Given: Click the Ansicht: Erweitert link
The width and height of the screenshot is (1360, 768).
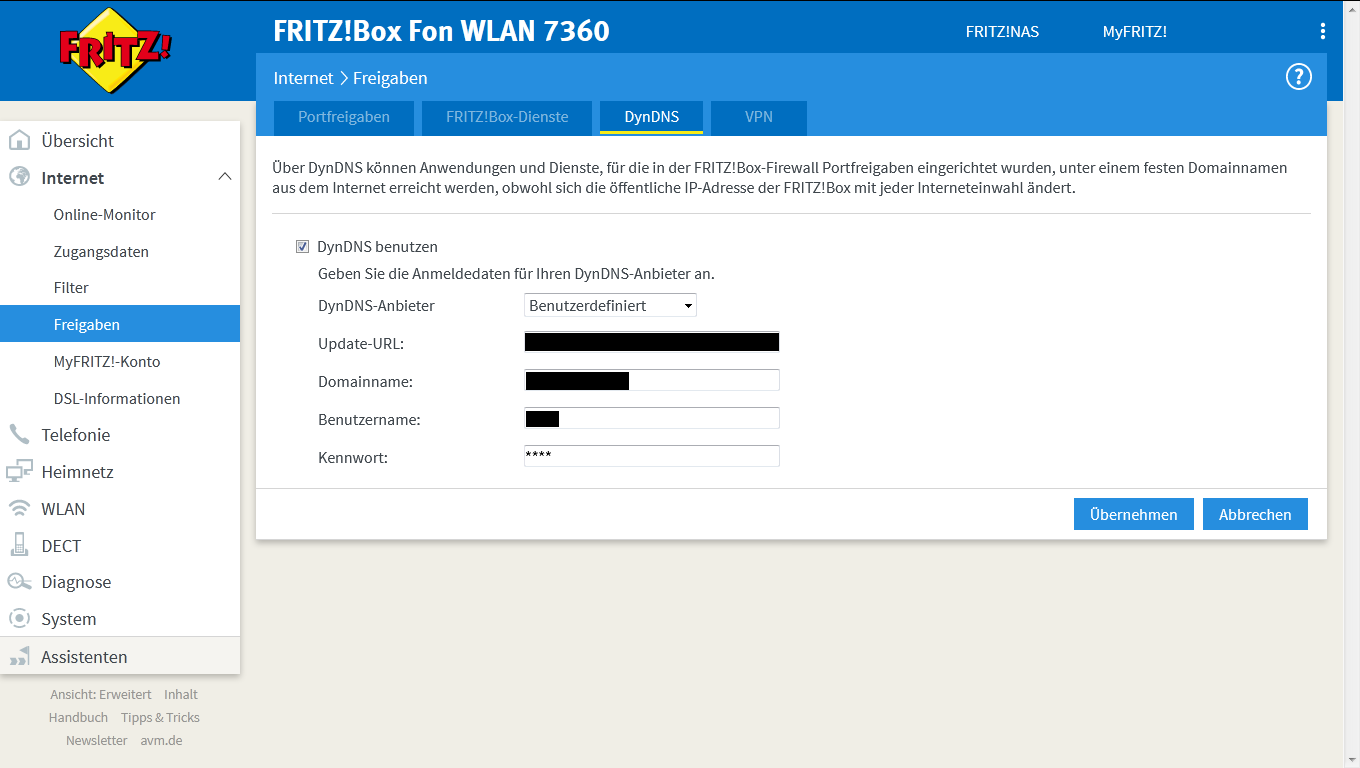Looking at the screenshot, I should pos(101,694).
